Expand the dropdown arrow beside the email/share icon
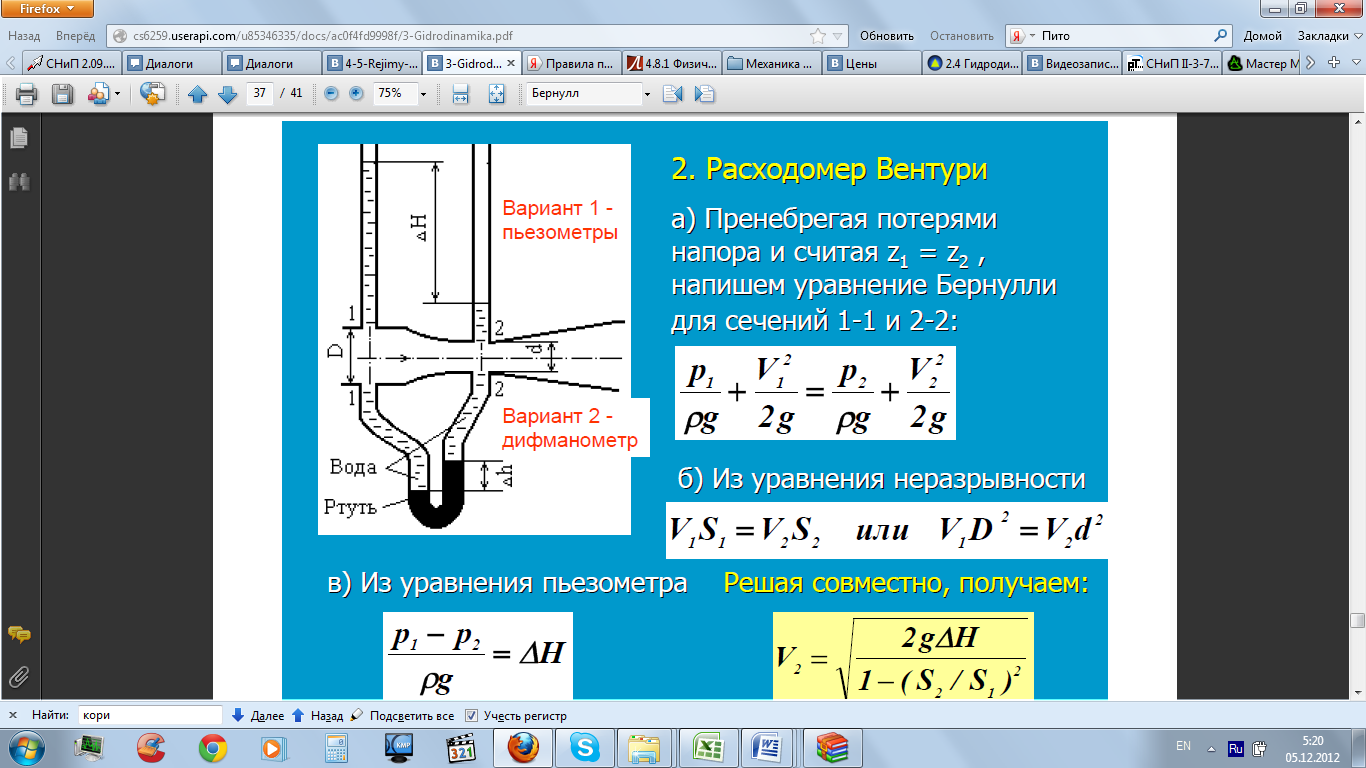The image size is (1366, 768). pos(117,94)
